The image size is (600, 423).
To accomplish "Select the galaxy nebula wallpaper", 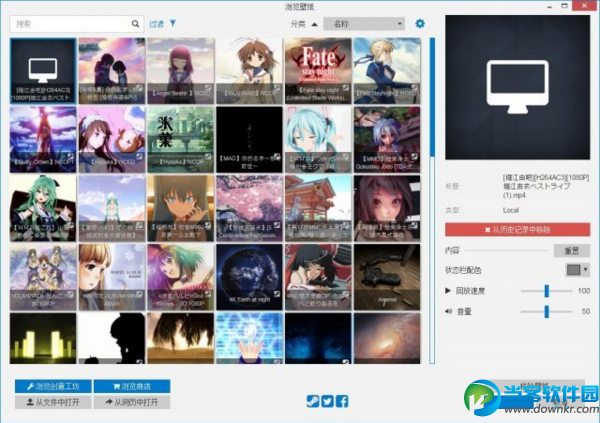I will [x=387, y=338].
